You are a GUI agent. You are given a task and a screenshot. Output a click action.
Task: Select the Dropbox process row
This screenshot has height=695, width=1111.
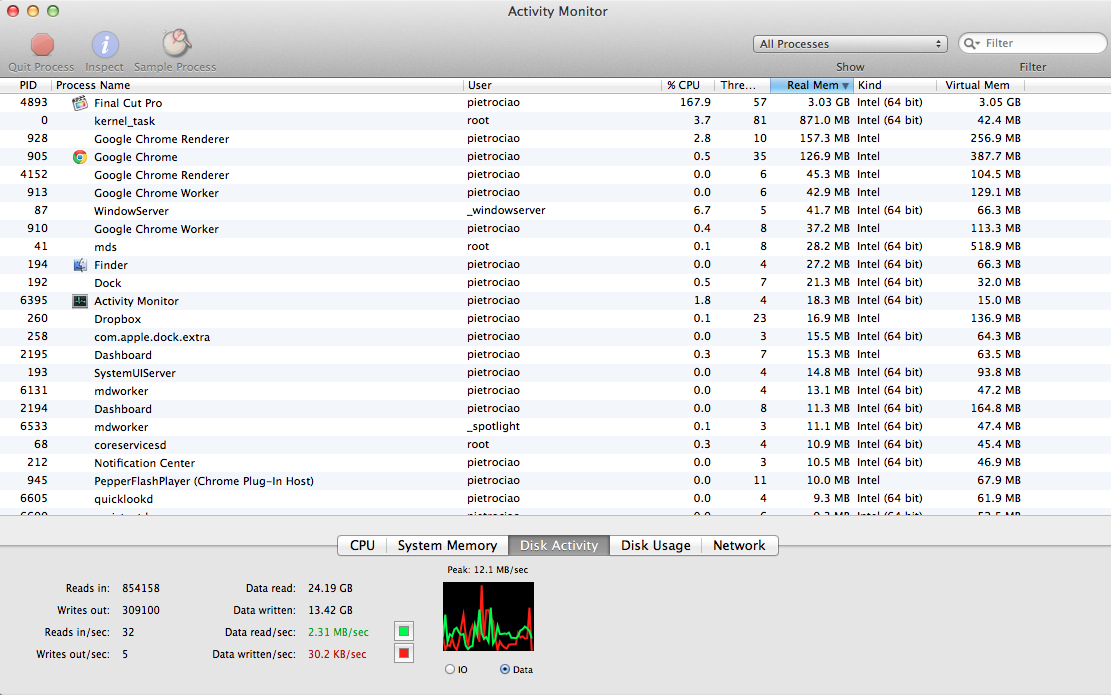(556, 319)
